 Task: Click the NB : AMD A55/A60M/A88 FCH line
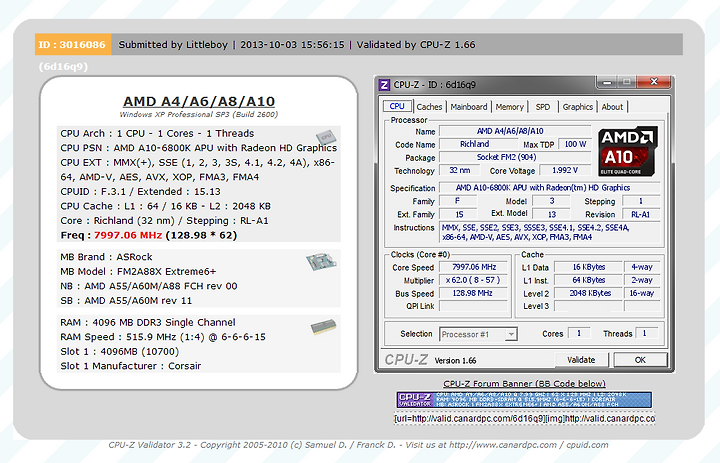coord(149,286)
